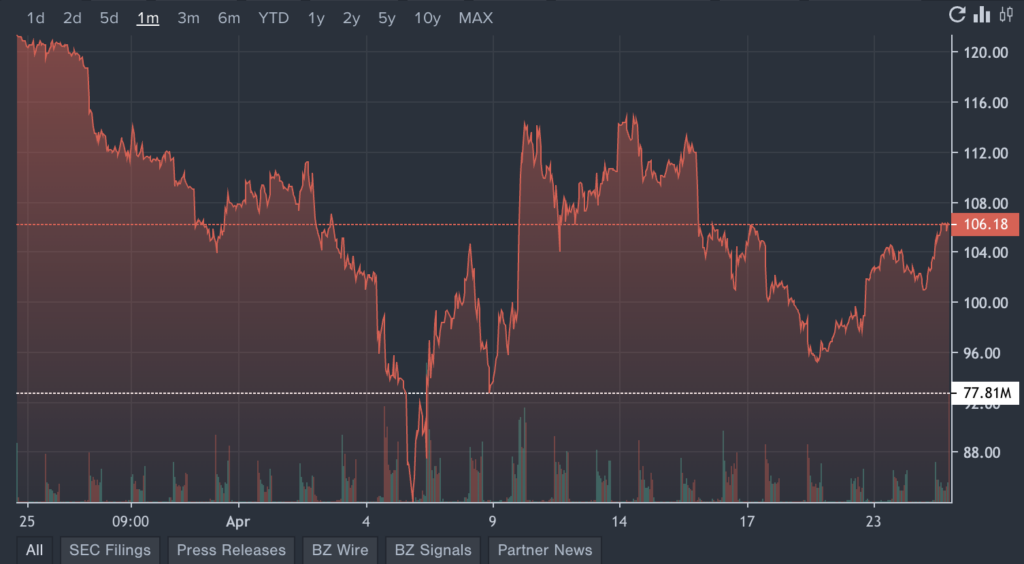Filter news by SEC Filings
The image size is (1024, 564).
tap(110, 549)
